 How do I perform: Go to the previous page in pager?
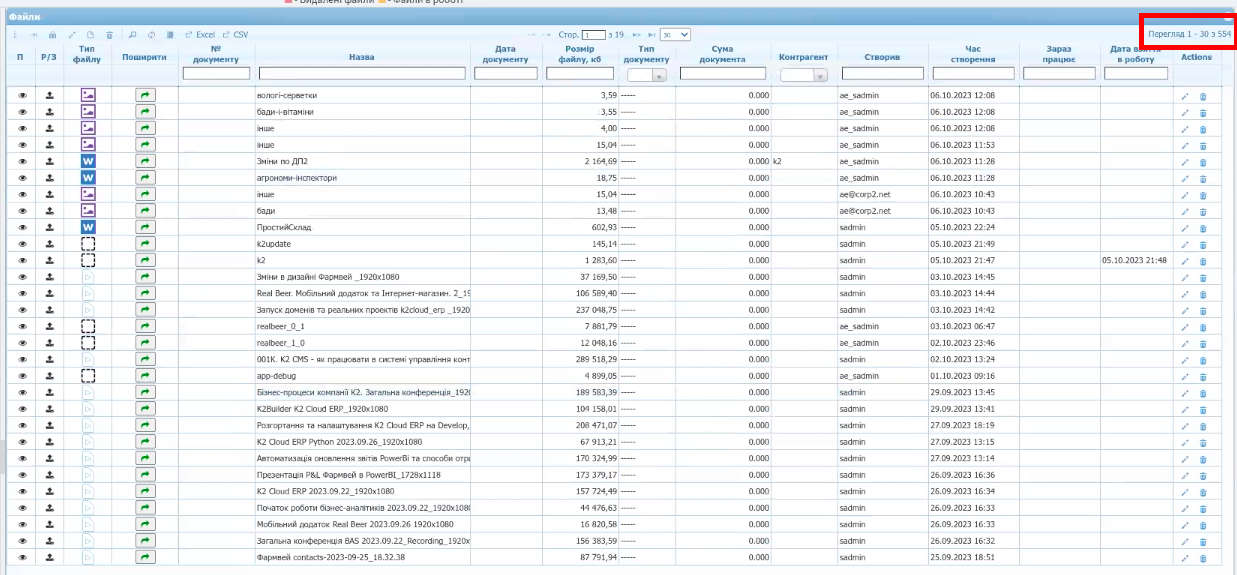click(547, 35)
